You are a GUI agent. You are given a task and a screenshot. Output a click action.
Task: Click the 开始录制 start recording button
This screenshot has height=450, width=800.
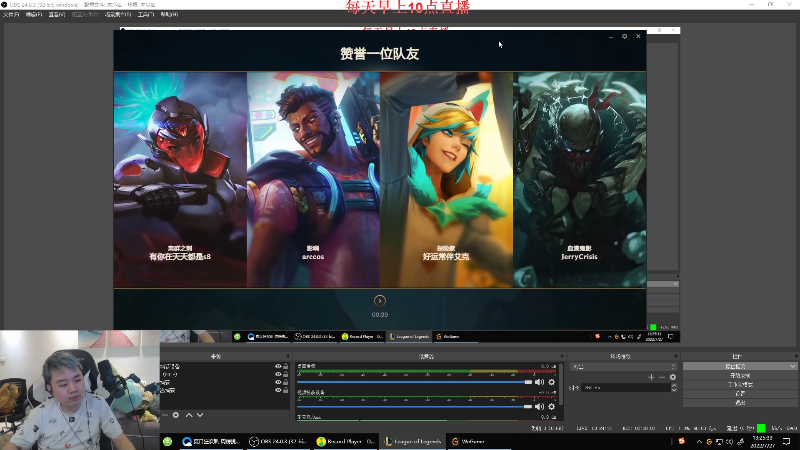pos(740,376)
